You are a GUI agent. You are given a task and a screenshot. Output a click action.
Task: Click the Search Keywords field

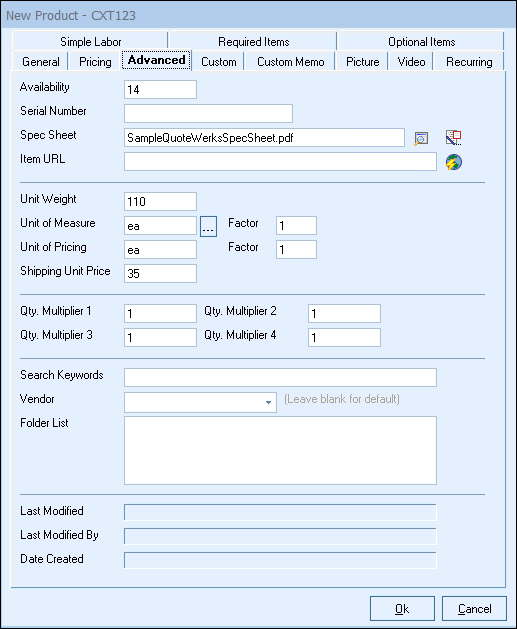tap(280, 377)
